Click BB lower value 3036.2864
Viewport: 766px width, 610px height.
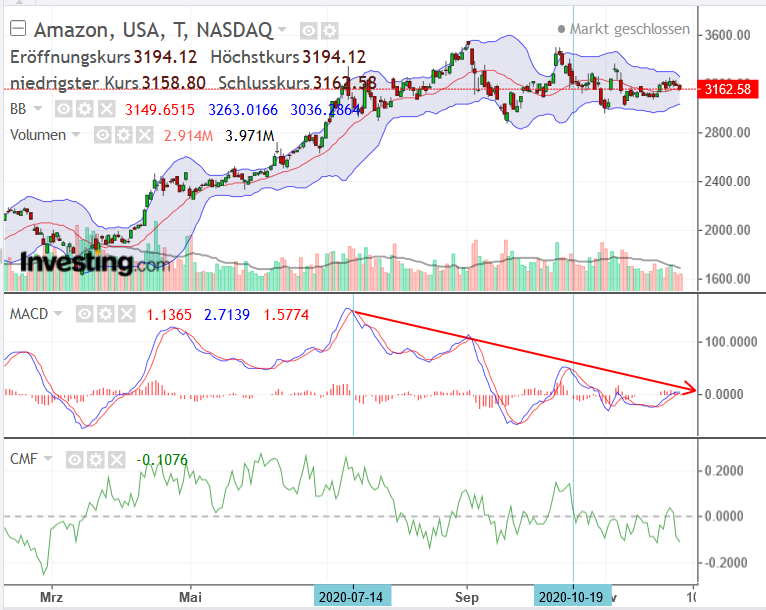click(325, 109)
